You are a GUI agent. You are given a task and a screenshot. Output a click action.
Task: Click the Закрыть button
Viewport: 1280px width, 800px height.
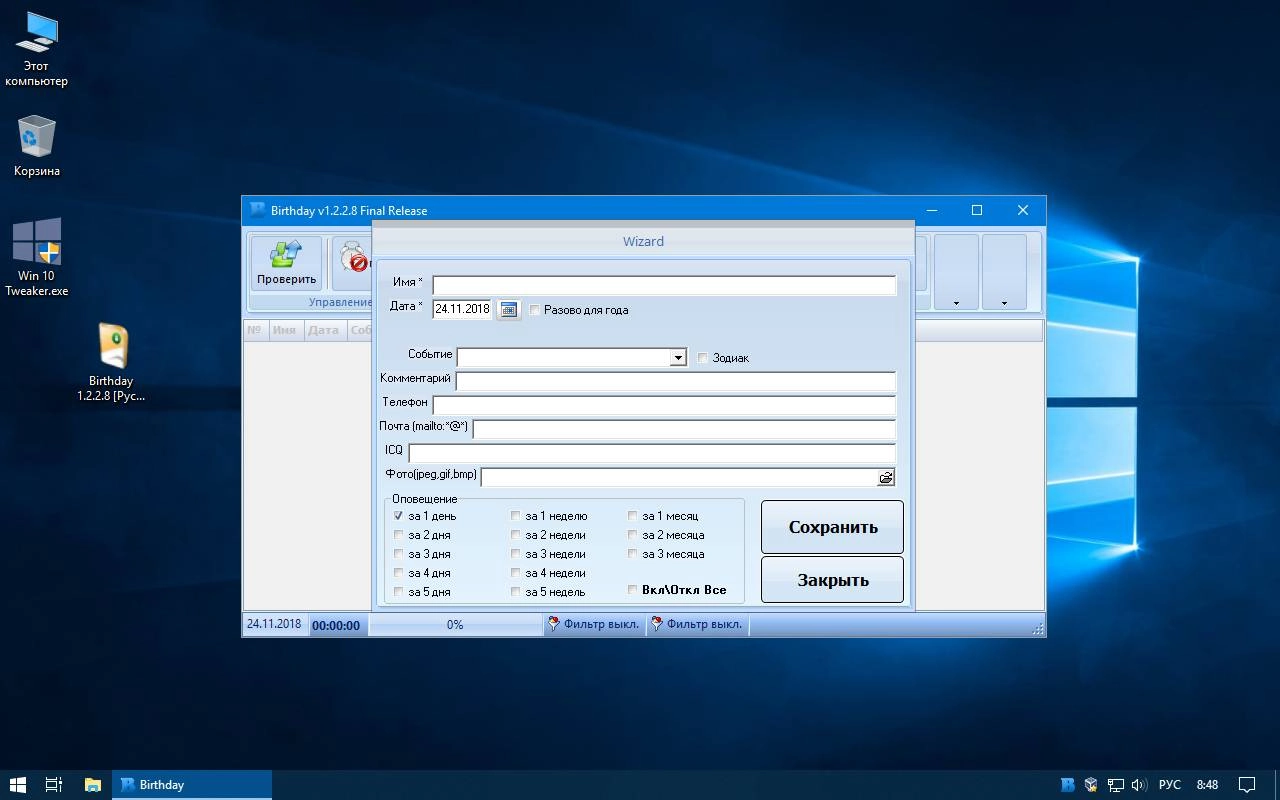[832, 580]
